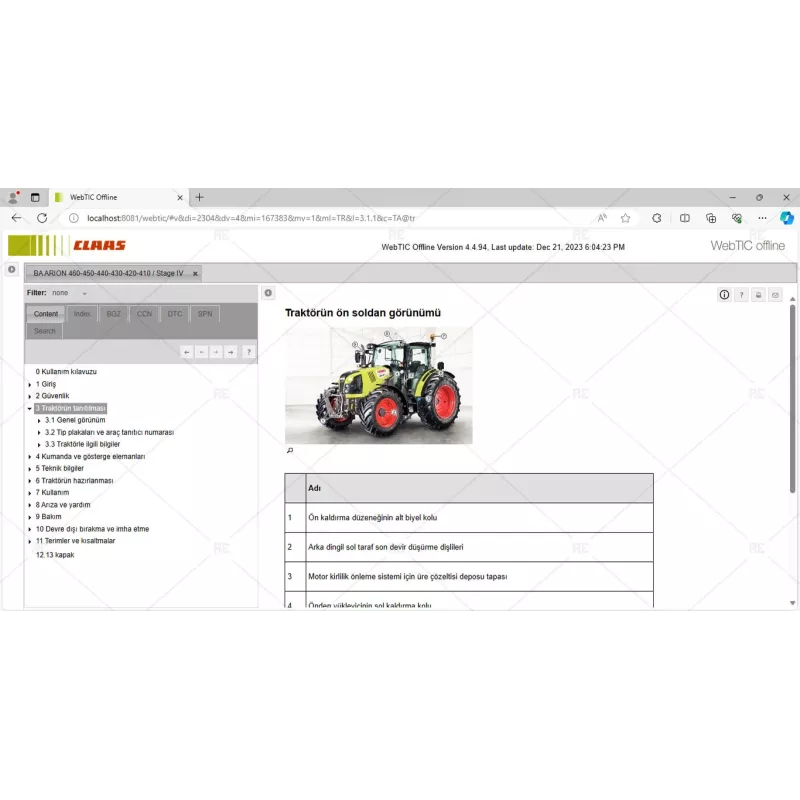The width and height of the screenshot is (800, 800).
Task: Click the browser favorites star icon
Action: (624, 216)
